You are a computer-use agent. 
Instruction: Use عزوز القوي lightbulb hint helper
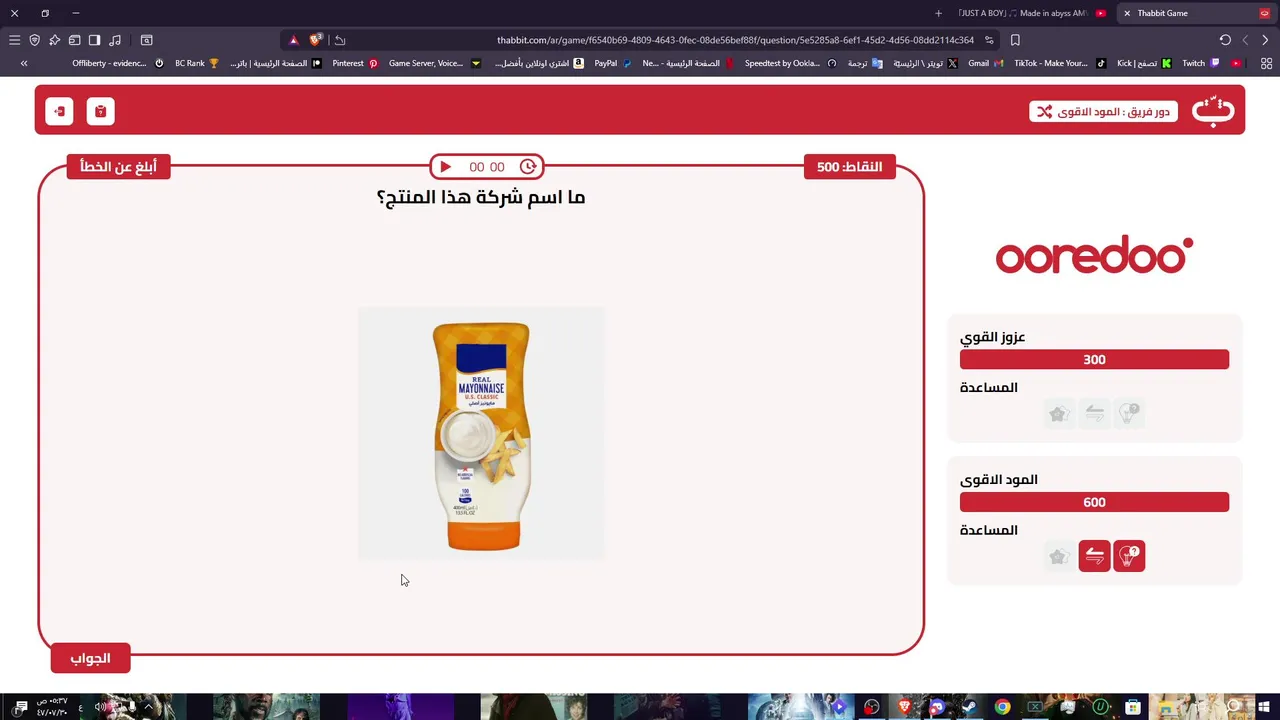click(1129, 413)
